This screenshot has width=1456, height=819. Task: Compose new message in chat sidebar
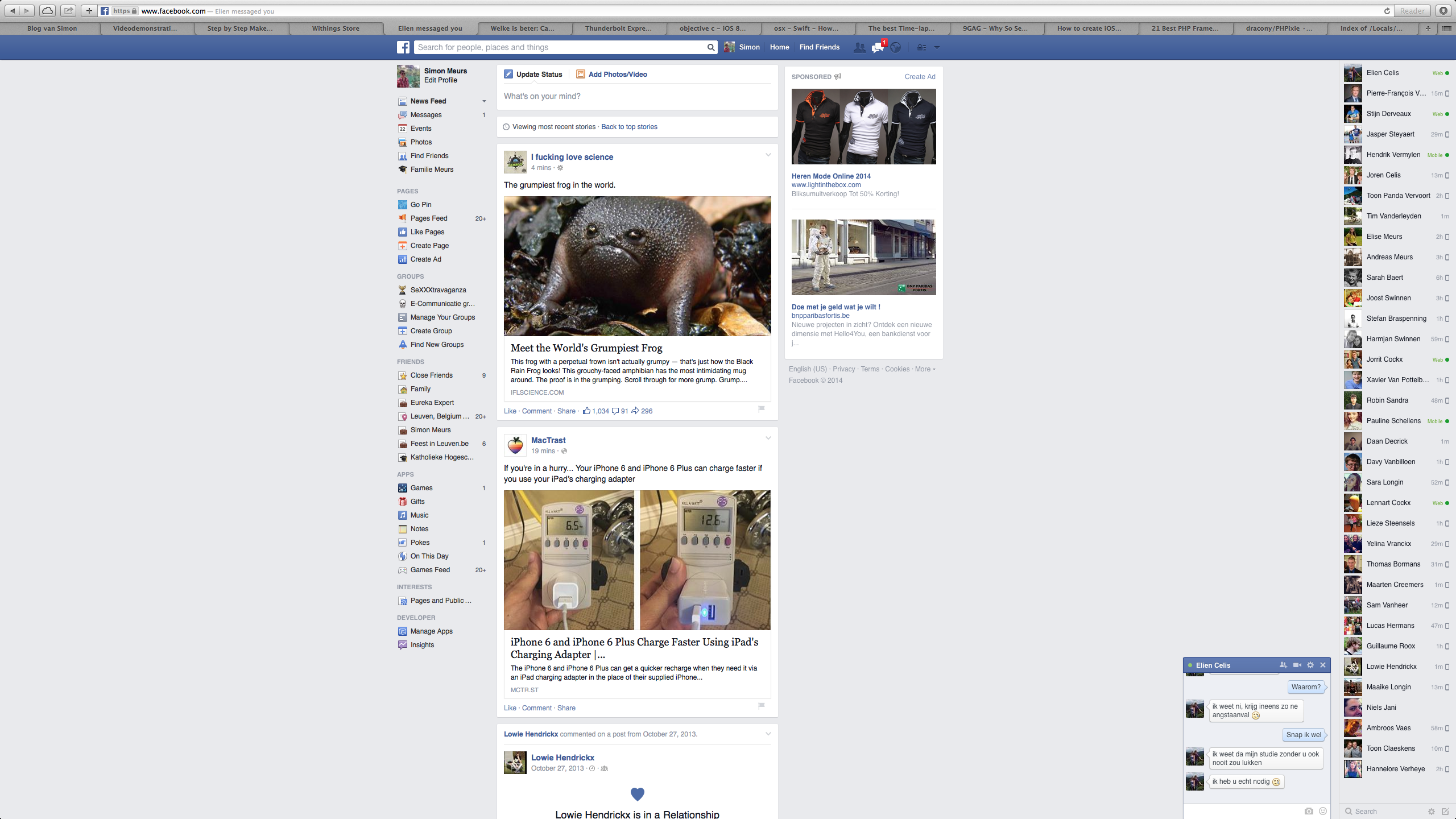(x=1445, y=812)
